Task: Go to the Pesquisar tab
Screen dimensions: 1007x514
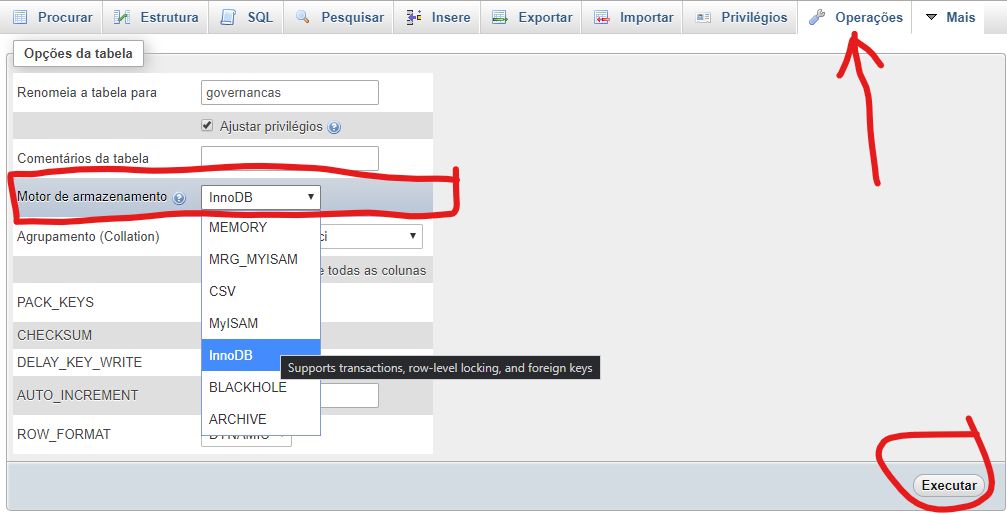Action: coord(340,17)
